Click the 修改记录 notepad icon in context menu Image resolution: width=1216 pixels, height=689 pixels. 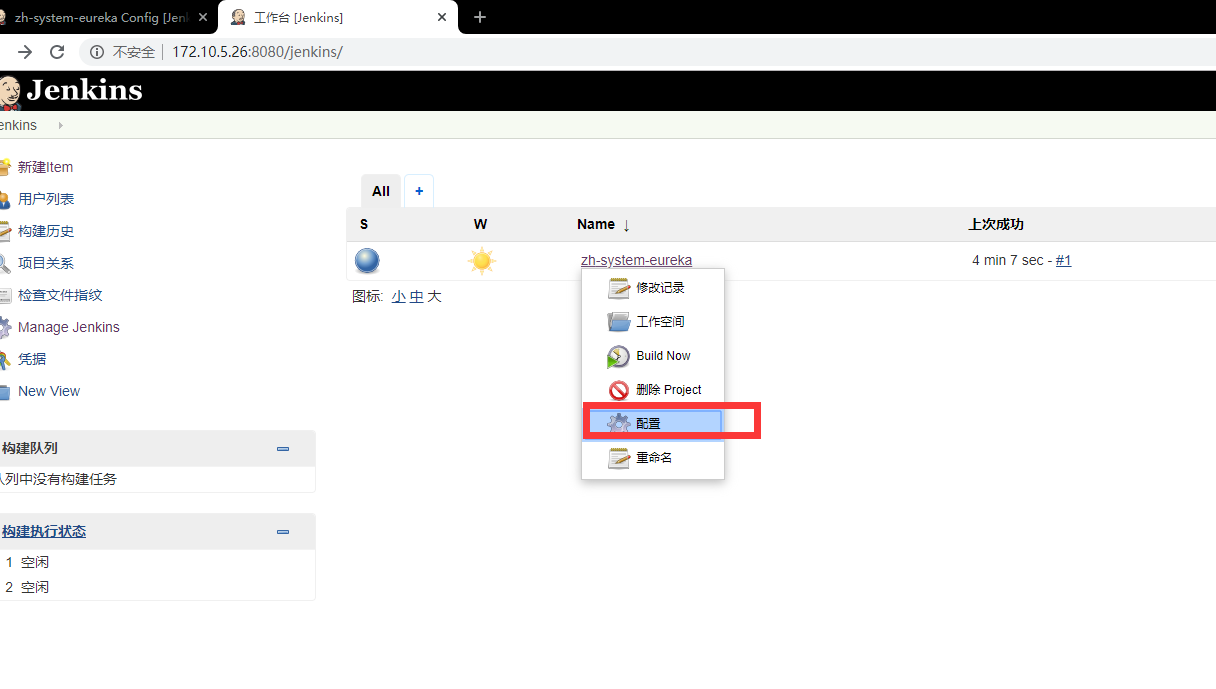pos(619,288)
